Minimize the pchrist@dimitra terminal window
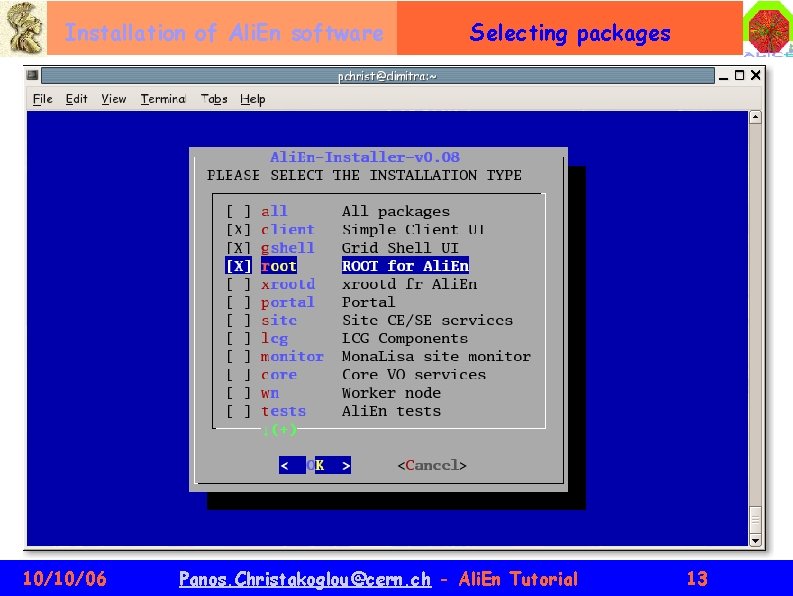 tap(724, 76)
